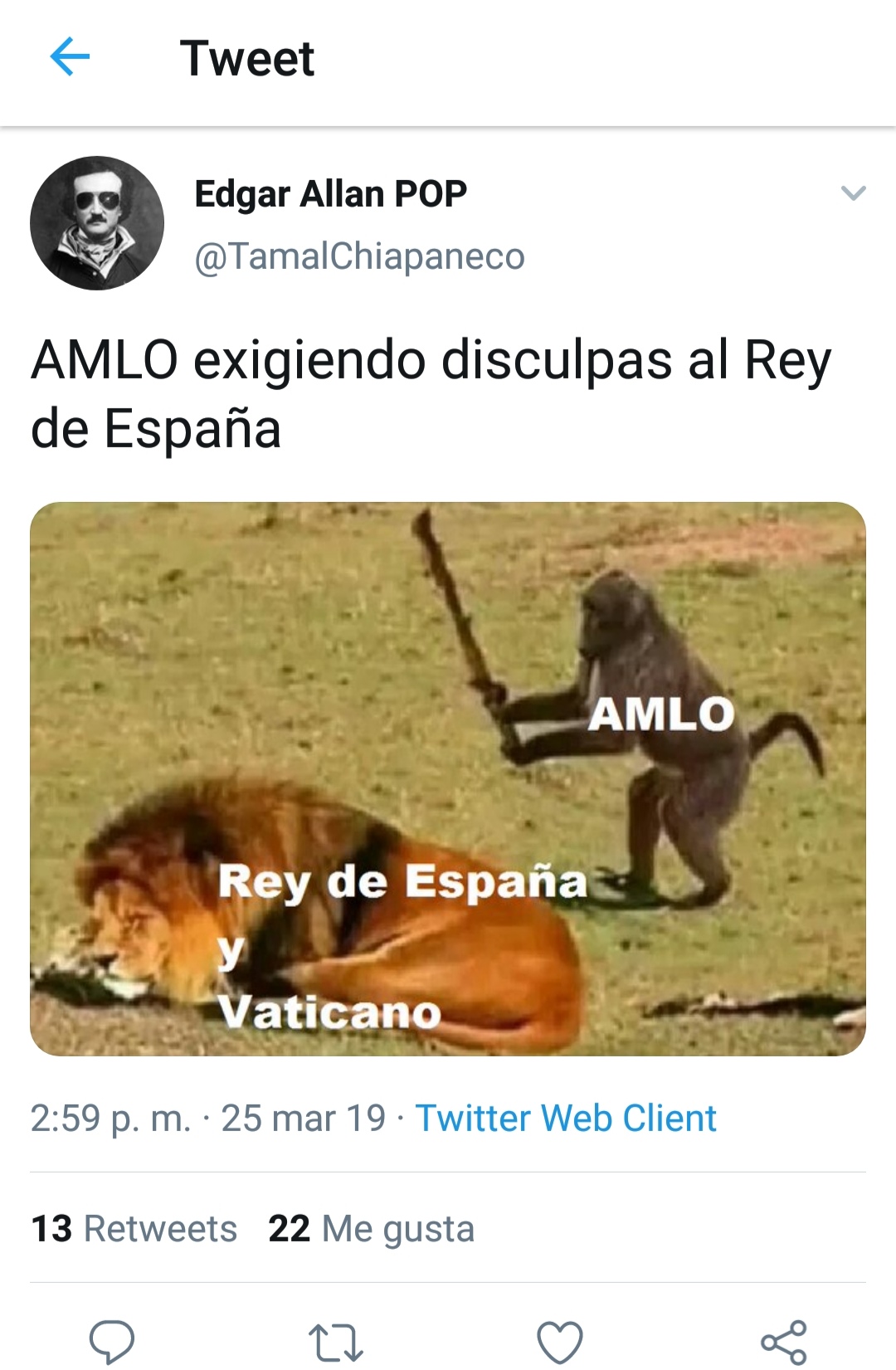The image size is (896, 1370).
Task: Tap the reply speech bubble icon
Action: 112,1341
